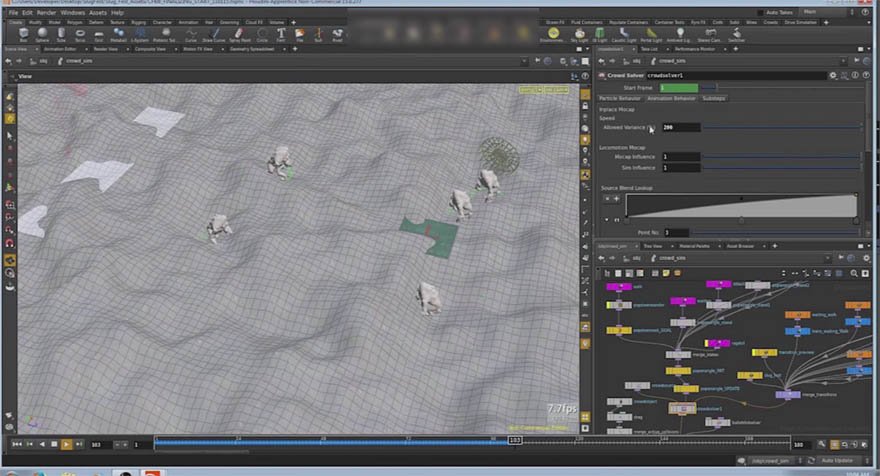Add an Ambient Light from shelf
Viewport: 880px width, 476px height.
point(679,35)
